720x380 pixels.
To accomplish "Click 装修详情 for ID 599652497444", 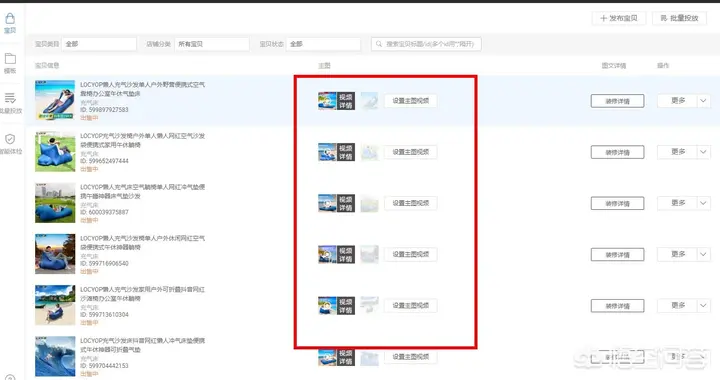I will point(618,152).
